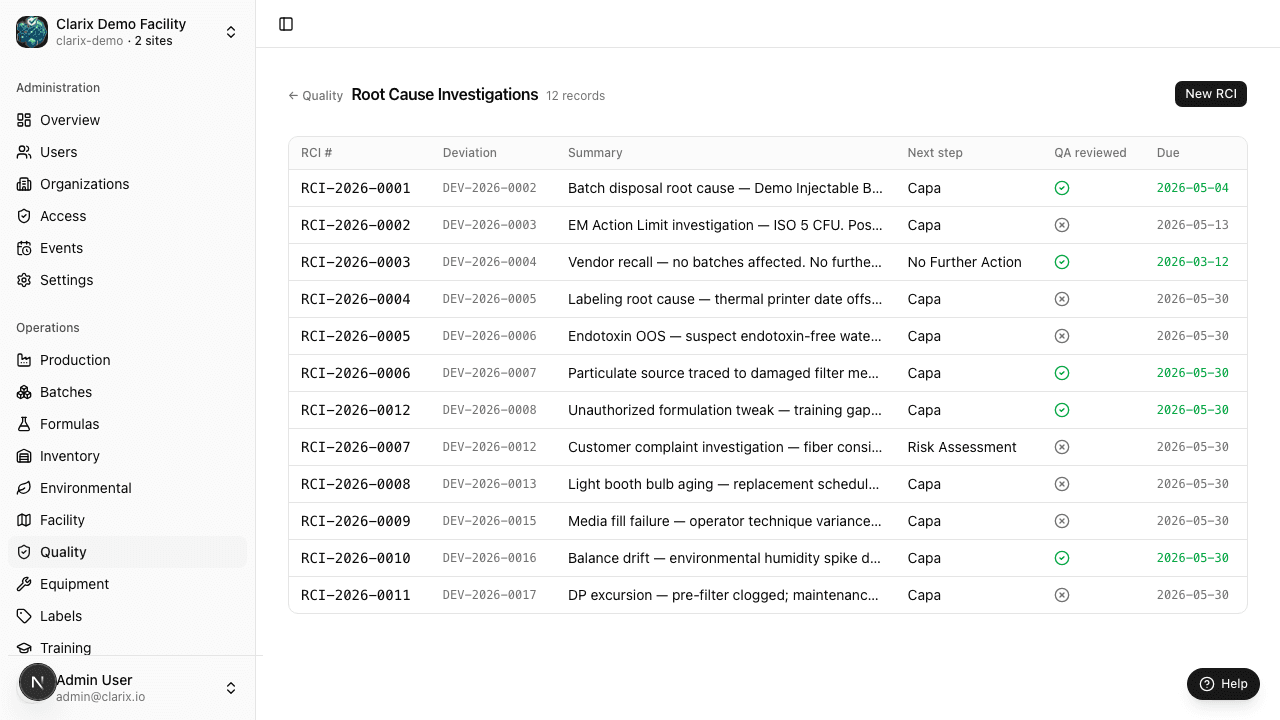
Task: Click the Labels tag icon
Action: click(24, 616)
